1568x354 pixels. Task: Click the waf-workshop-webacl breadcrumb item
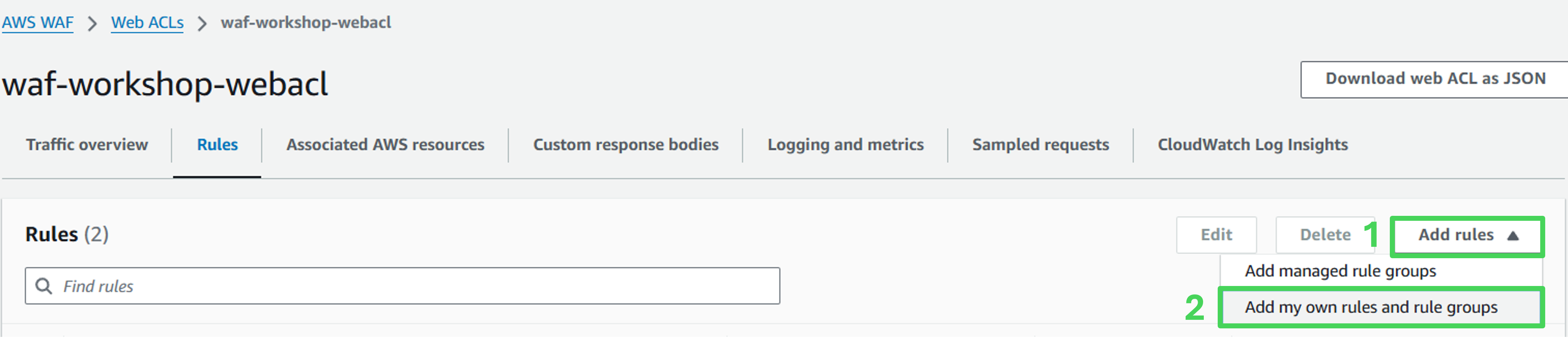pyautogui.click(x=305, y=22)
